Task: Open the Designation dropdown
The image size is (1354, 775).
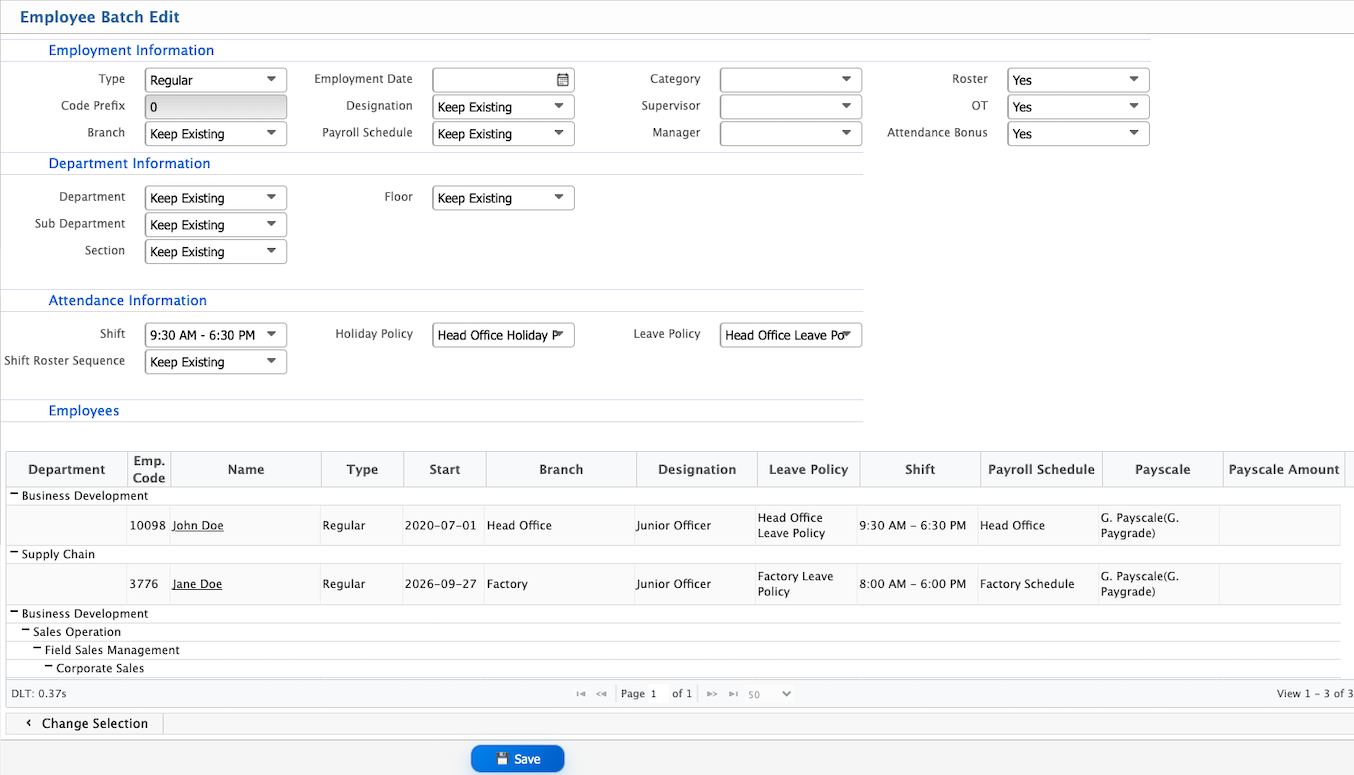Action: [504, 107]
